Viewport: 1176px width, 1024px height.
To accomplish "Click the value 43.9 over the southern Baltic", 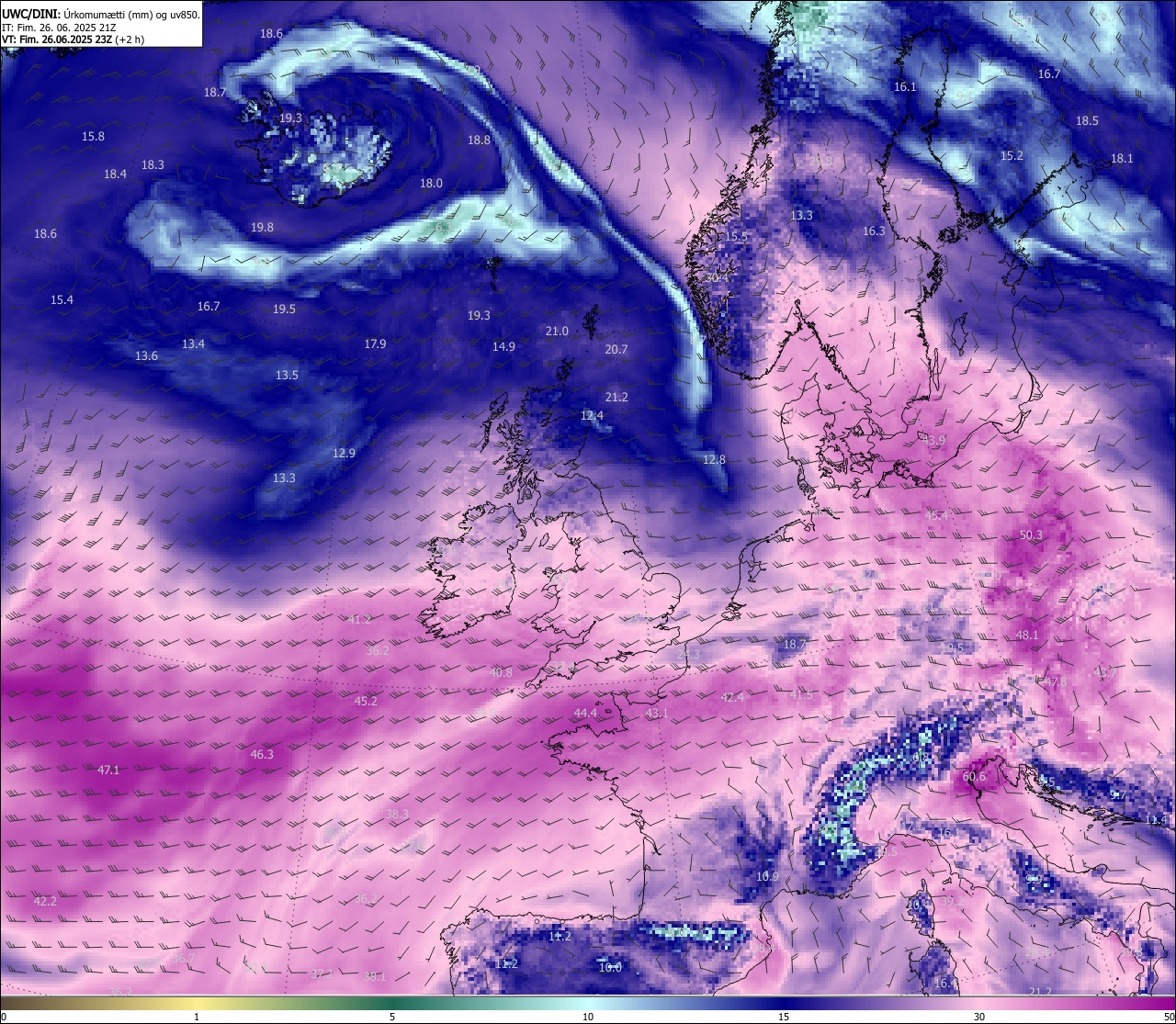I will [933, 440].
